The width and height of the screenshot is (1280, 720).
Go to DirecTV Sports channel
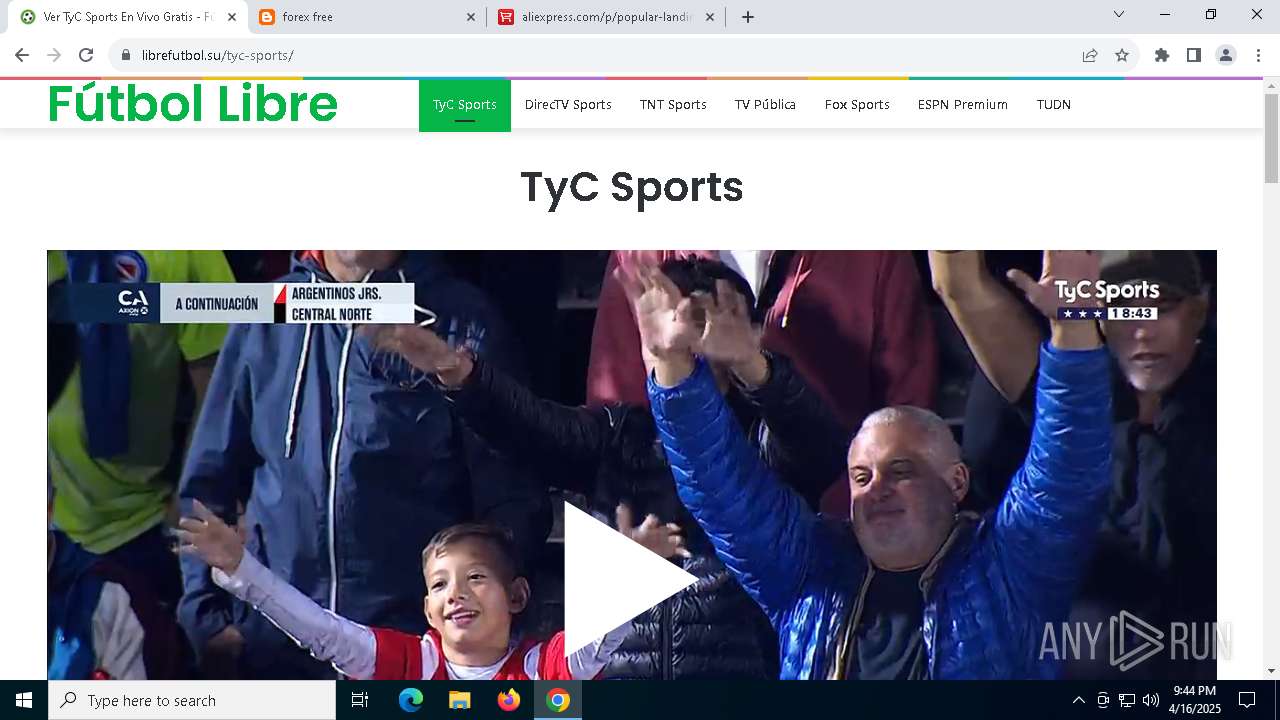coord(568,105)
